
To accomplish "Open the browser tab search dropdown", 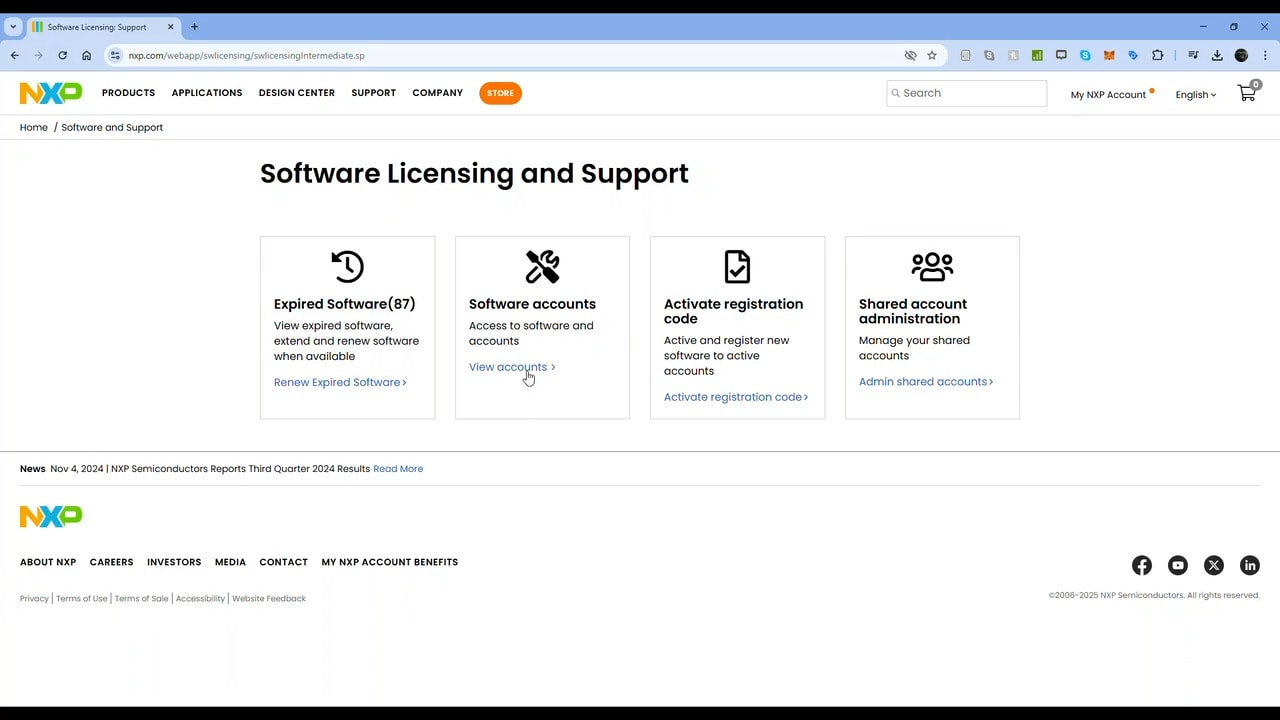I will tap(13, 27).
